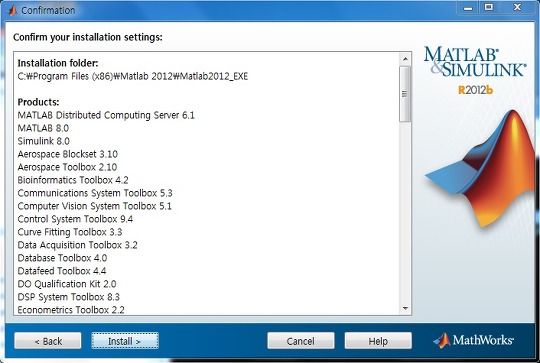Cancel the installation
The image size is (540, 363).
tap(301, 341)
